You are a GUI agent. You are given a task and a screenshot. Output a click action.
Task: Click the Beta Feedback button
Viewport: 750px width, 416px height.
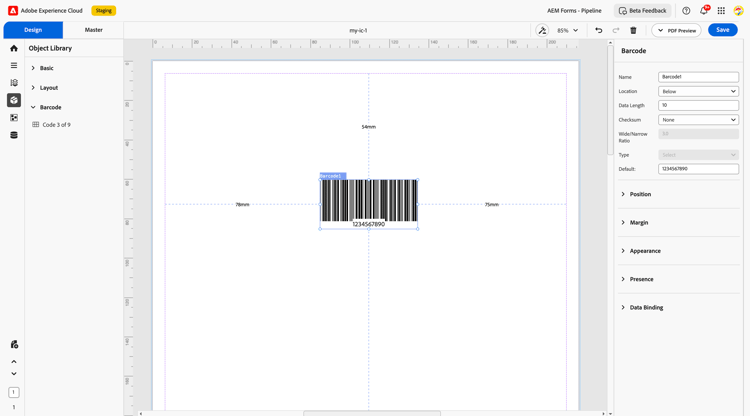(x=642, y=11)
